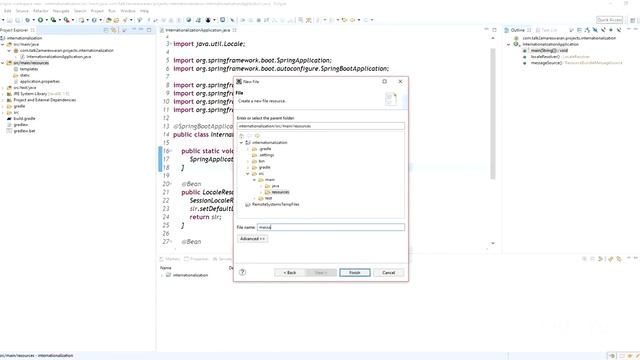Select gradlew.bat in Project Explorer
The width and height of the screenshot is (640, 360).
point(24,131)
